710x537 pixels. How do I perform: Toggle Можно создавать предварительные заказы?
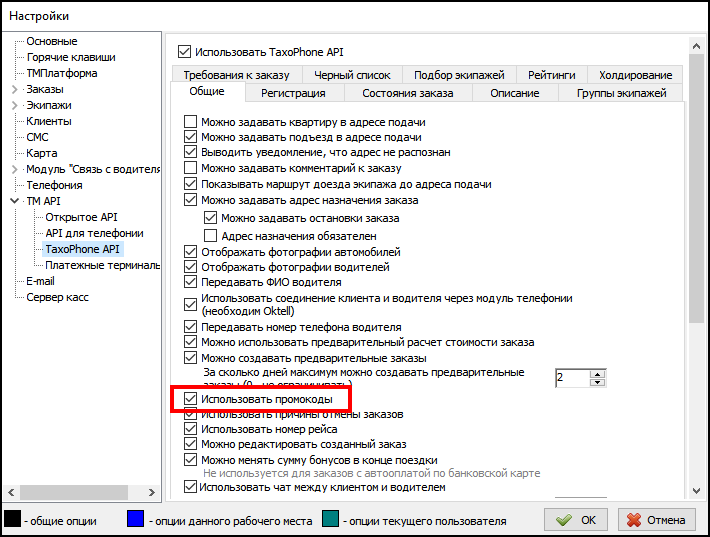(x=190, y=358)
